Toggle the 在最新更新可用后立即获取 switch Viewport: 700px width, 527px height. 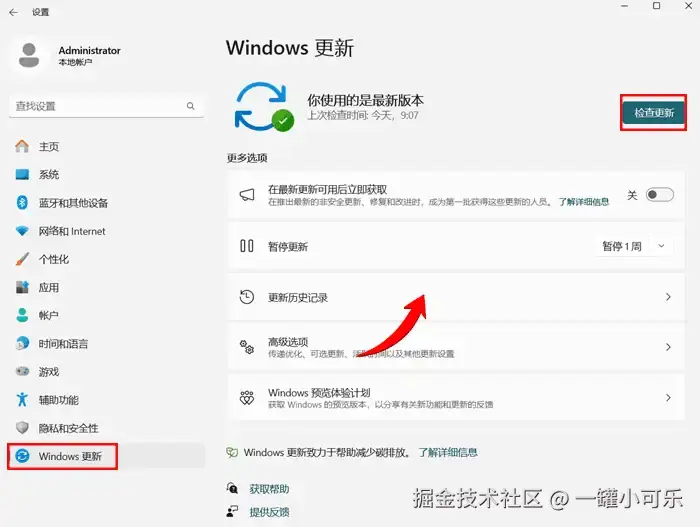(x=660, y=195)
